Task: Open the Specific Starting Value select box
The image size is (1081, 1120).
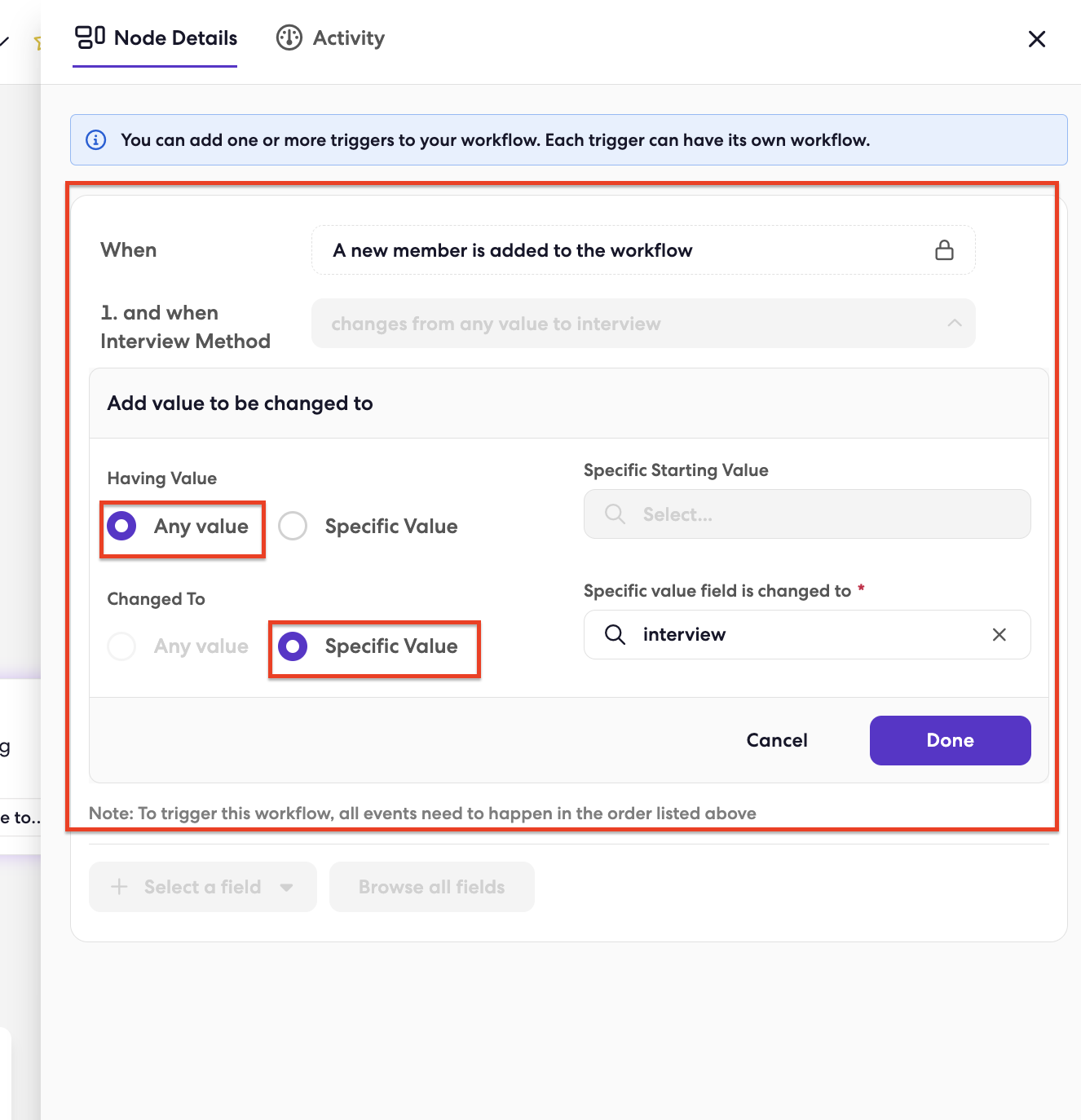Action: pyautogui.click(x=807, y=514)
